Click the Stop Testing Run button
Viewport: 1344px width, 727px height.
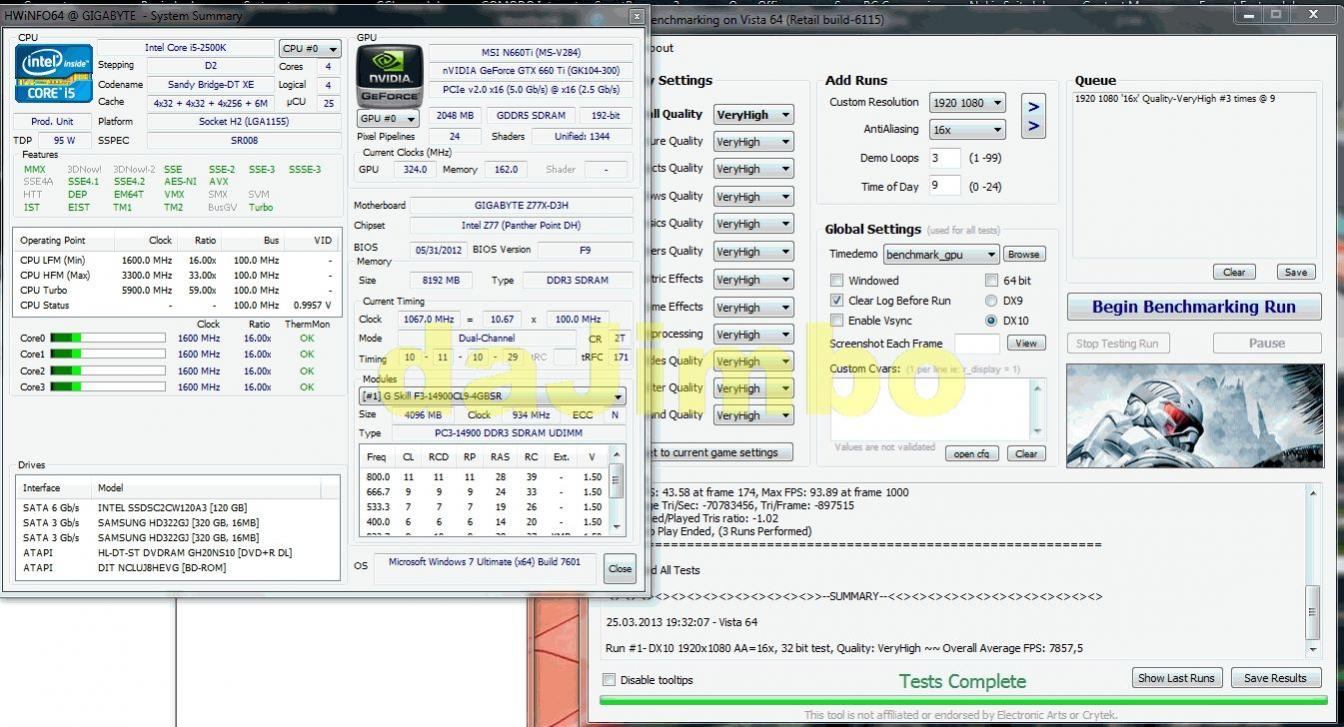click(x=1117, y=343)
